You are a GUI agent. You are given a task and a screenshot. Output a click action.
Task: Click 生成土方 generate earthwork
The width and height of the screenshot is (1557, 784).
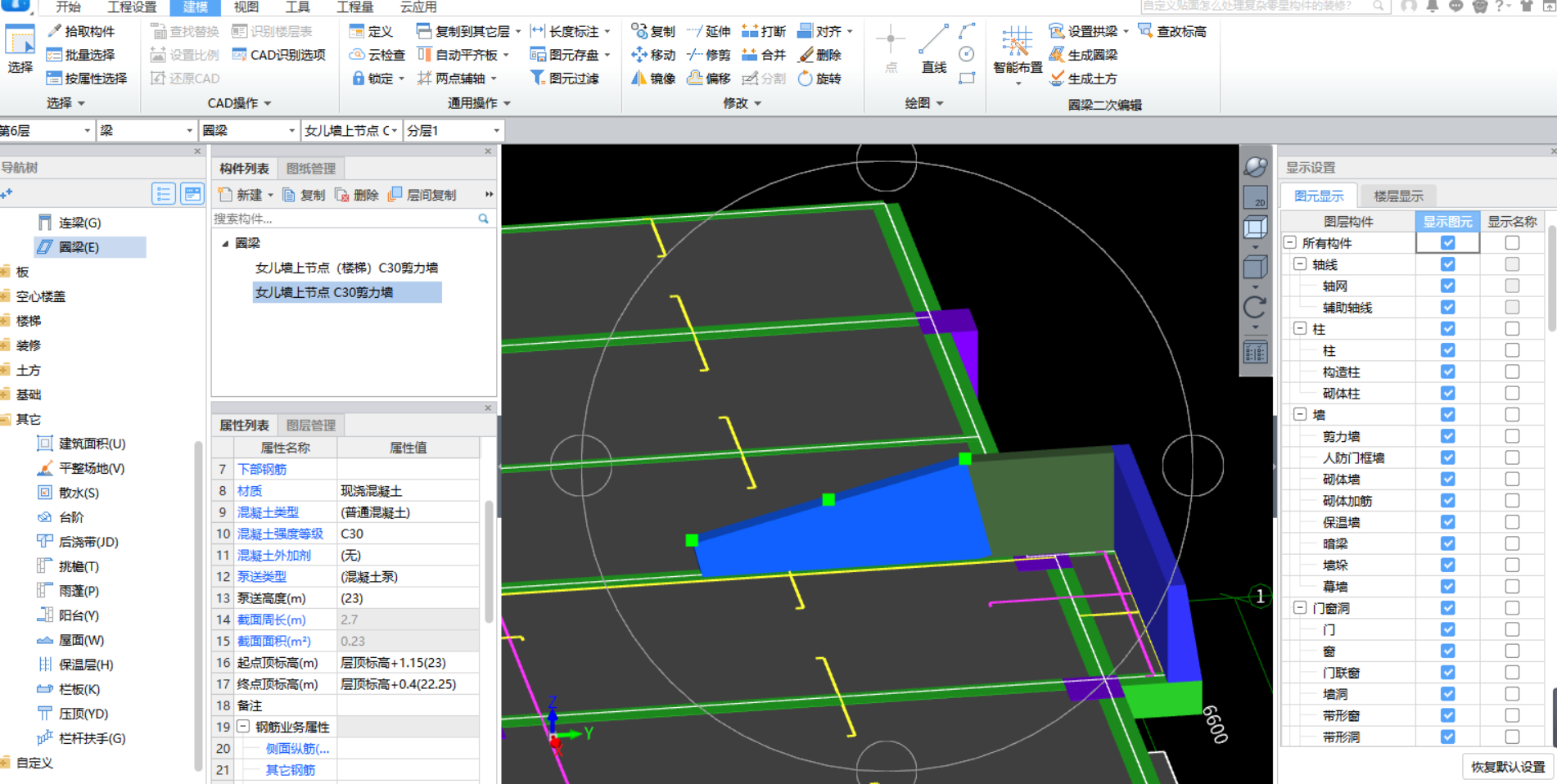pyautogui.click(x=1084, y=79)
